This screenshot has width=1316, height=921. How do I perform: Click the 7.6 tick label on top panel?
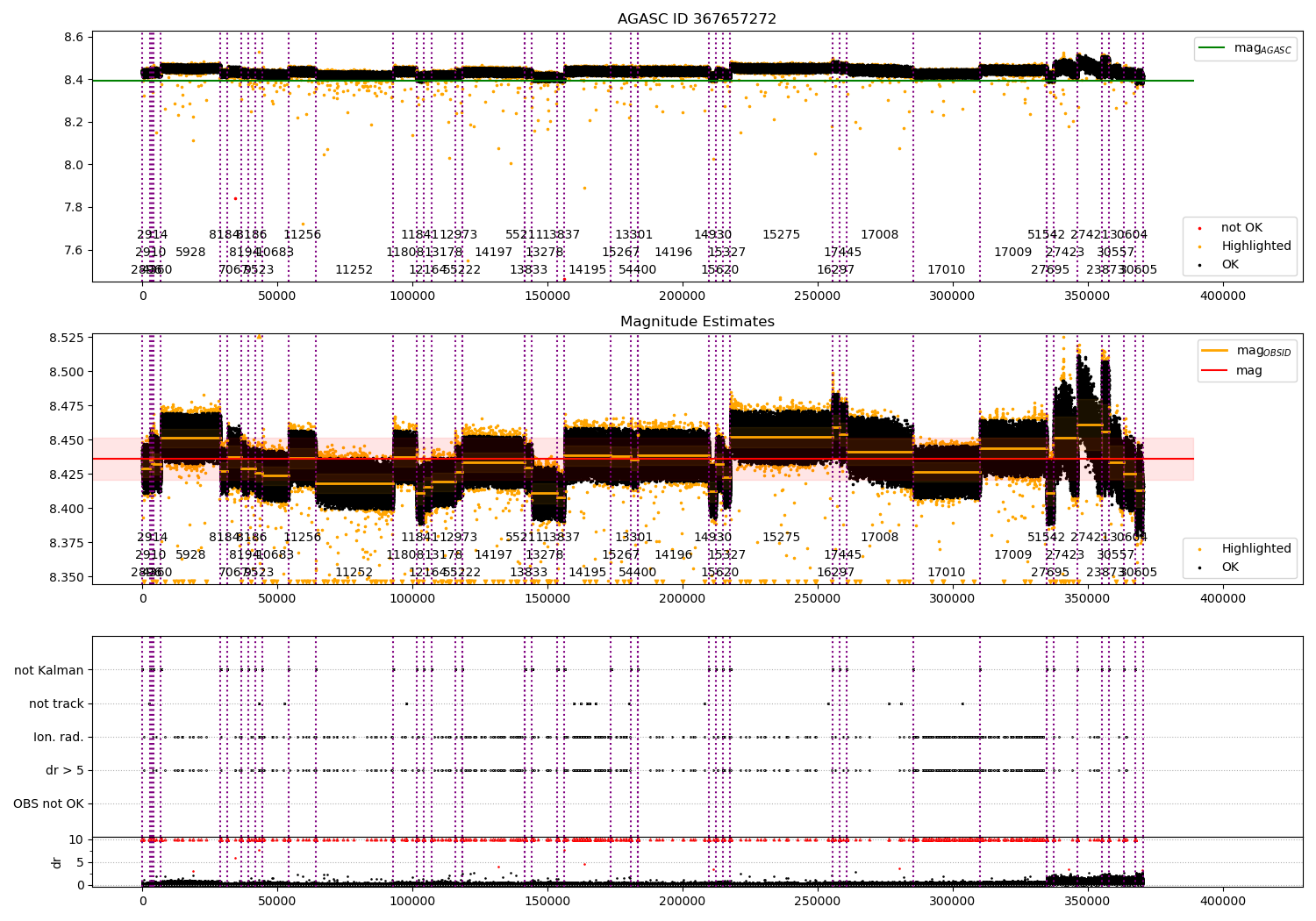[74, 251]
